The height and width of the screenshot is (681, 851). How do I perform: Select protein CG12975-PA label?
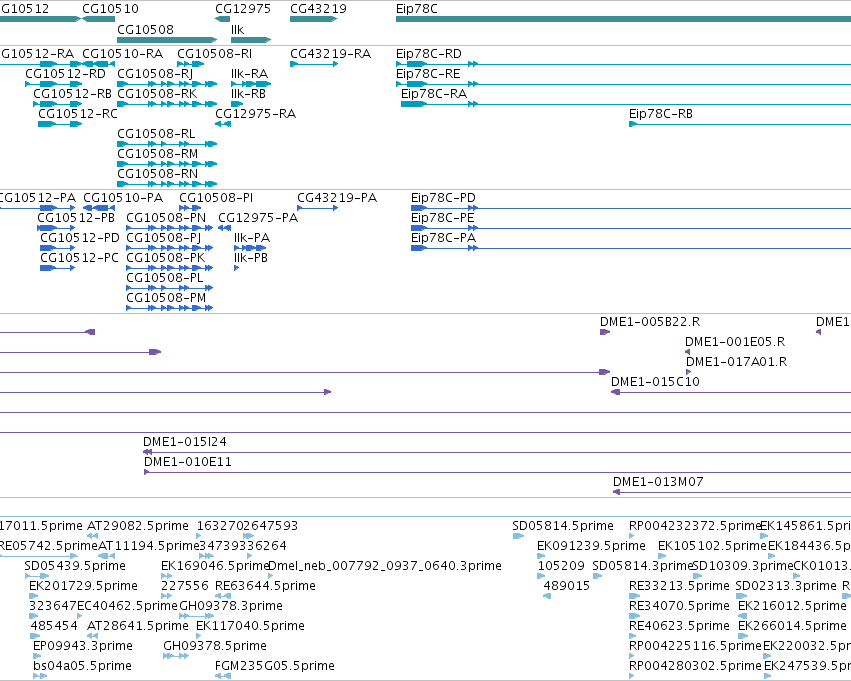(x=258, y=218)
